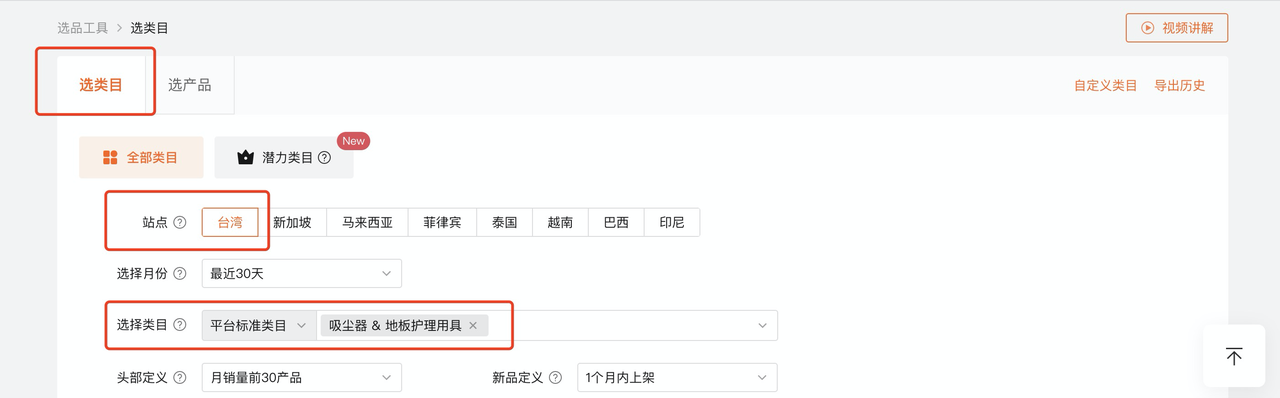Viewport: 1280px width, 398px height.
Task: Remove the 吸尘器 & 地板护理用具 tag
Action: coord(473,325)
